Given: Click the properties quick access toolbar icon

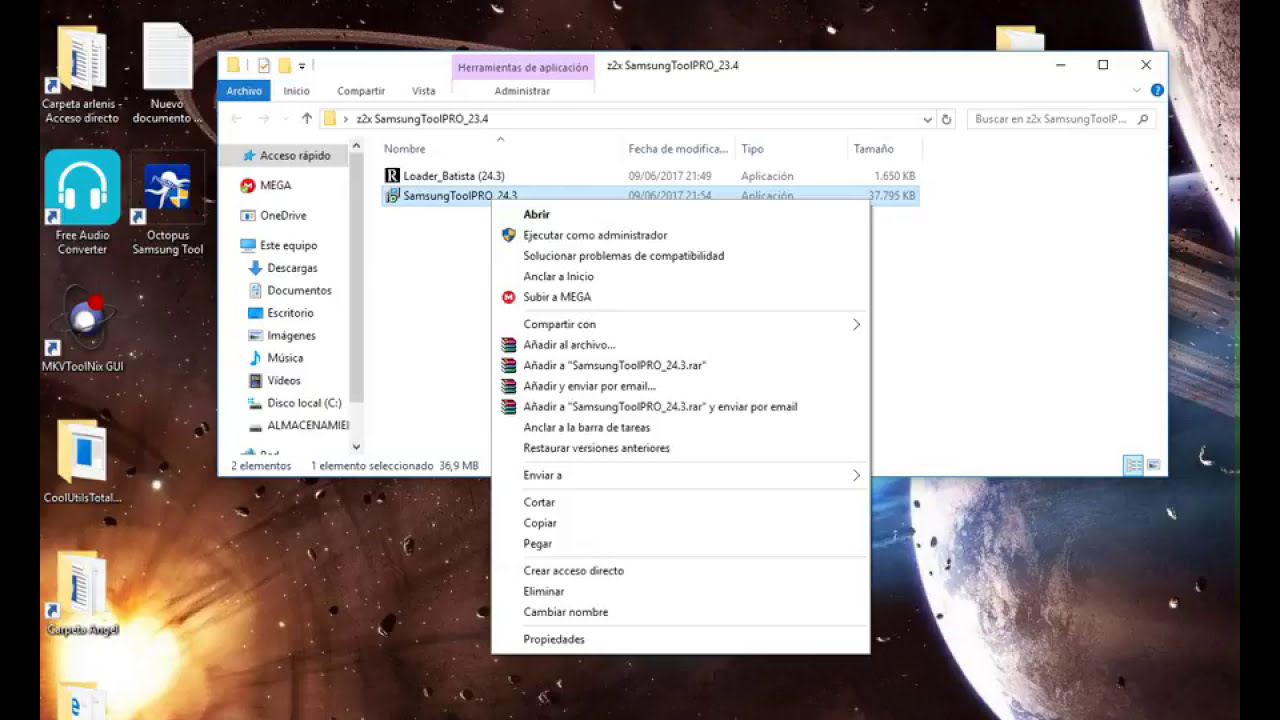Looking at the screenshot, I should coord(264,65).
